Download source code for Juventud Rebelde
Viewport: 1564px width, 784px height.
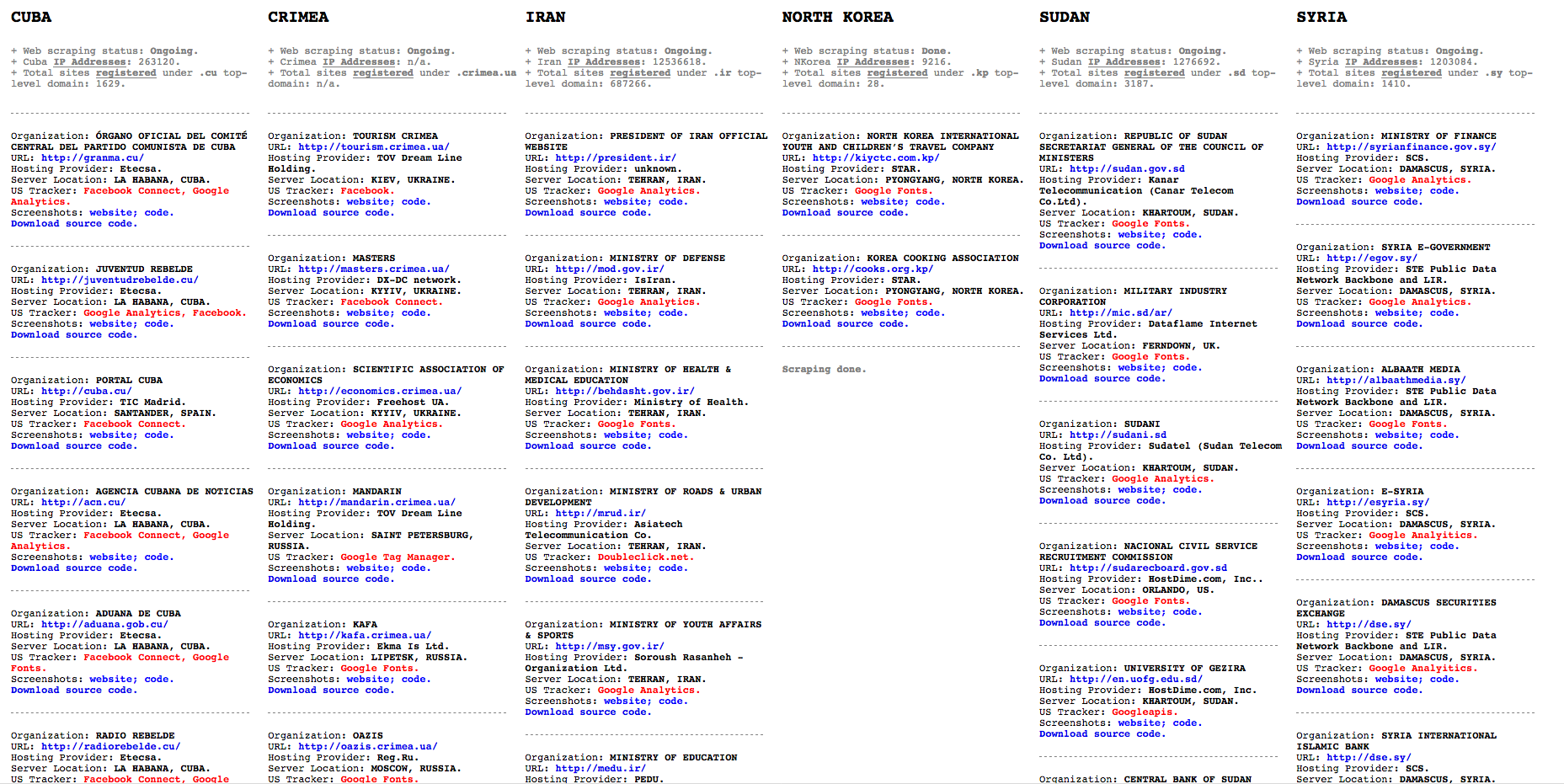(x=73, y=334)
